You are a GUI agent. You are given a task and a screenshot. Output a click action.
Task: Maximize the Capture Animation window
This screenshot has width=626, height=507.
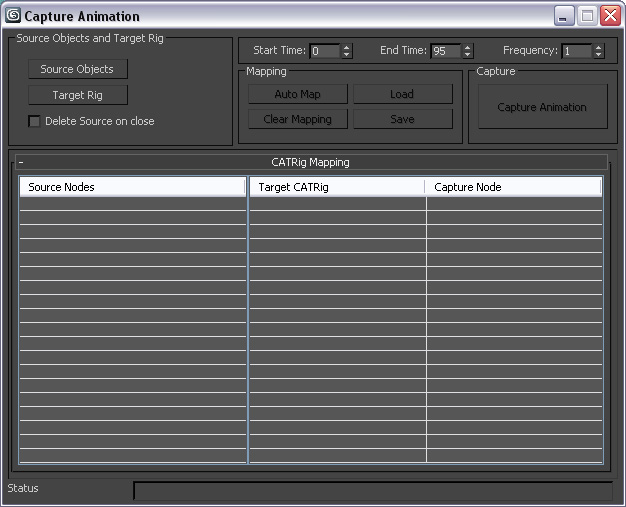point(587,16)
